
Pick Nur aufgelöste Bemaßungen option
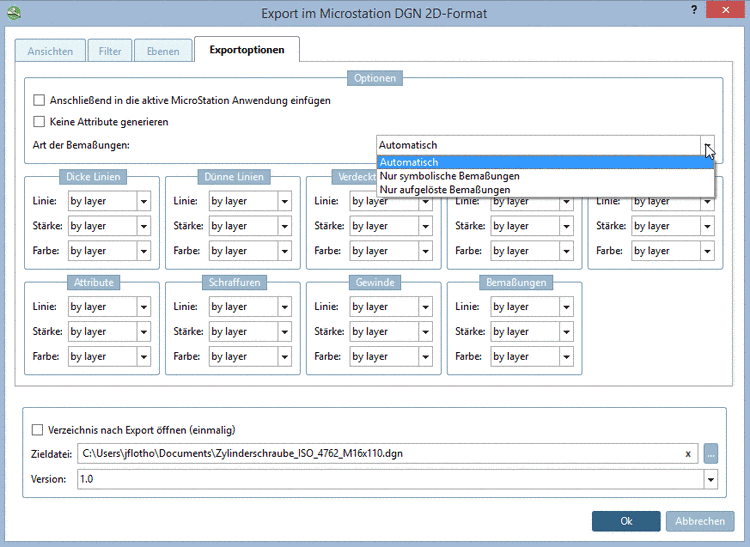[x=545, y=189]
